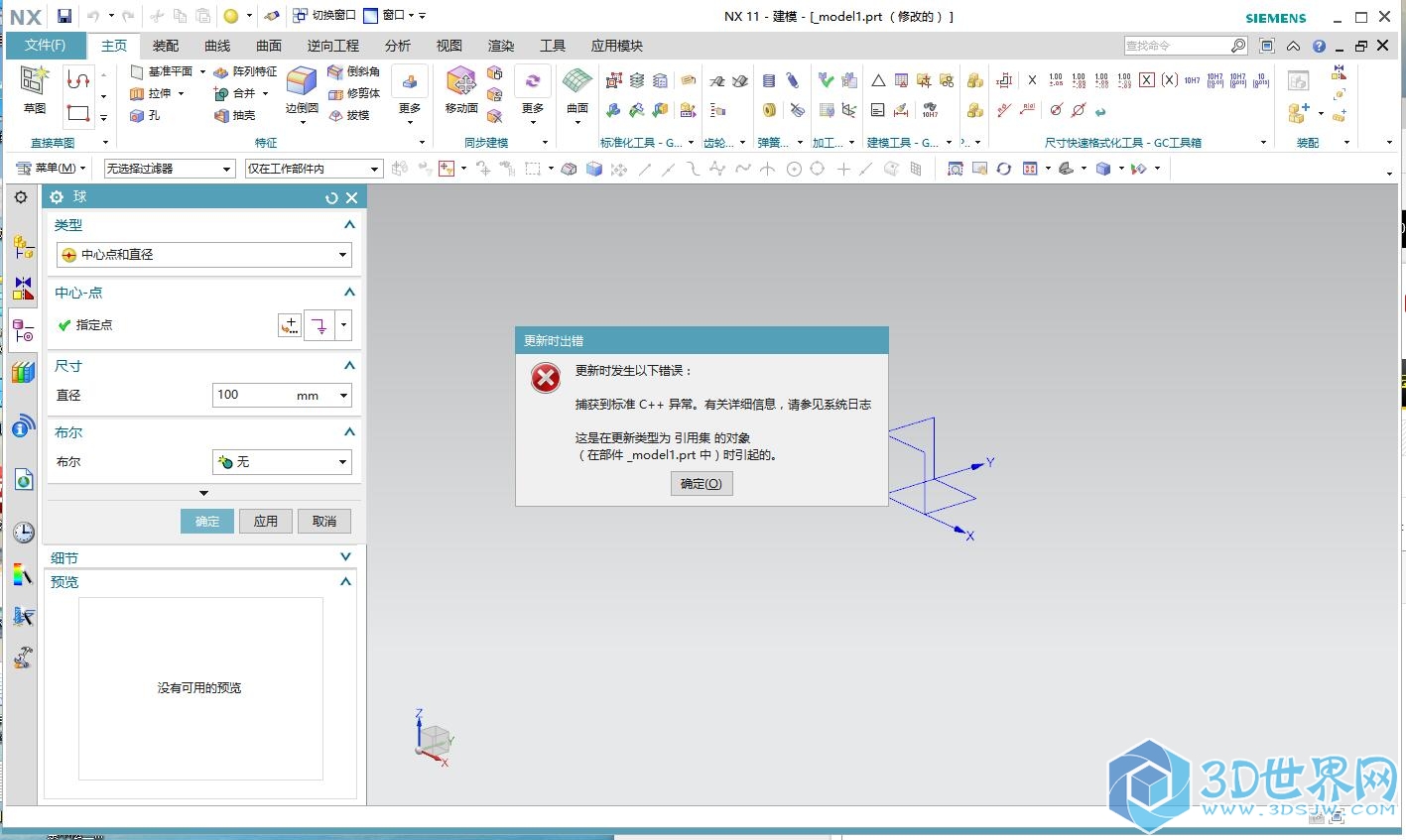Click the profile curve sketch icon
Screen dimensions: 1406x840
pyautogui.click(x=78, y=79)
